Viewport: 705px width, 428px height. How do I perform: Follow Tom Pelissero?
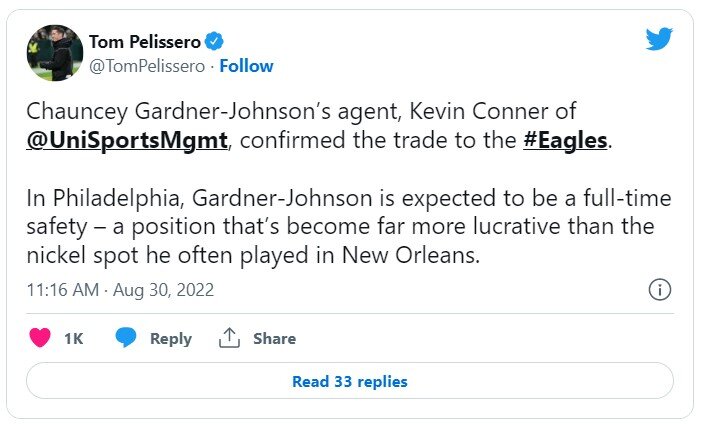click(x=246, y=66)
